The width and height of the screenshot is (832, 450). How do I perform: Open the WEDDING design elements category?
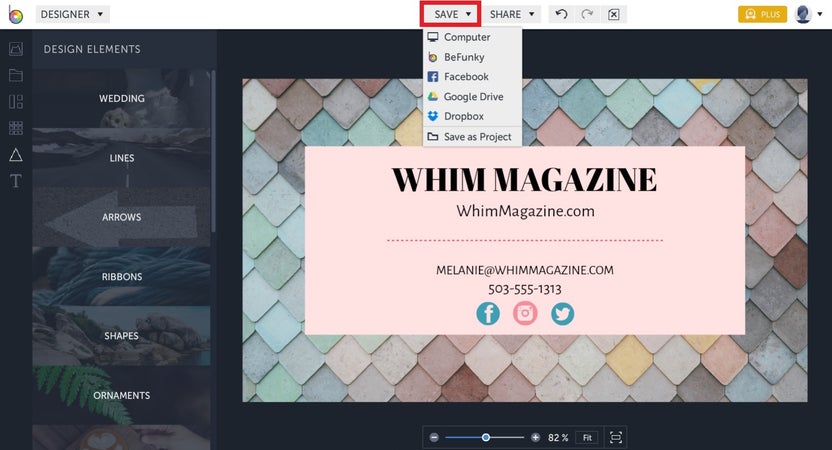click(122, 98)
